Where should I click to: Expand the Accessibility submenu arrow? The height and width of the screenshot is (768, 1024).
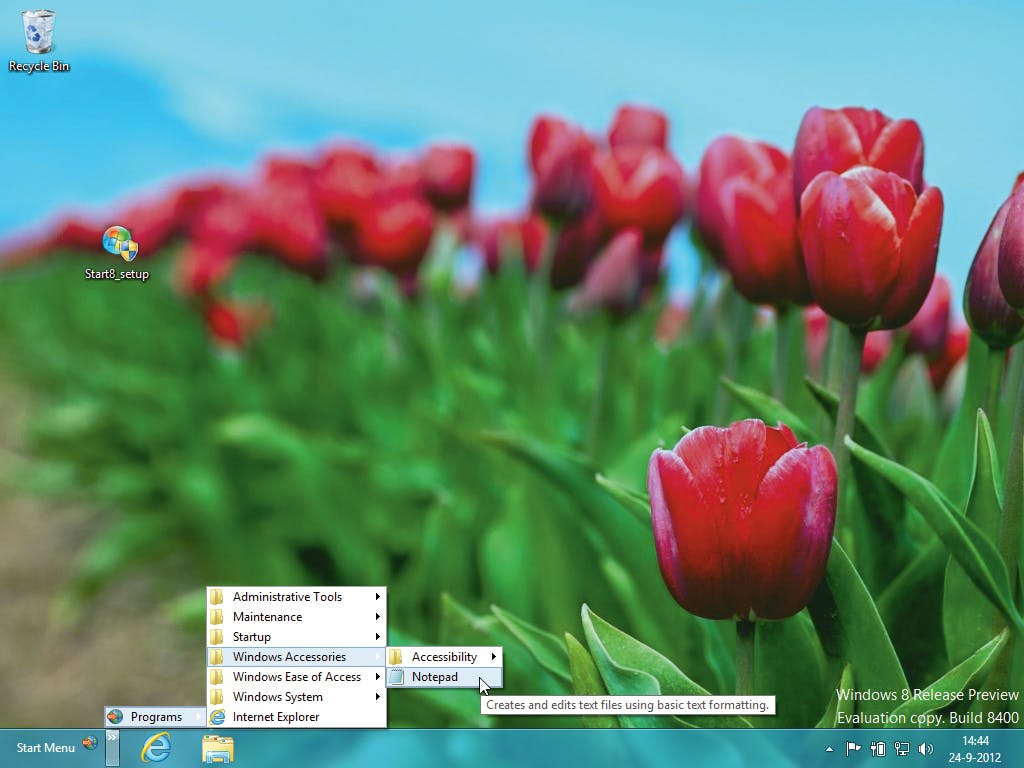494,657
